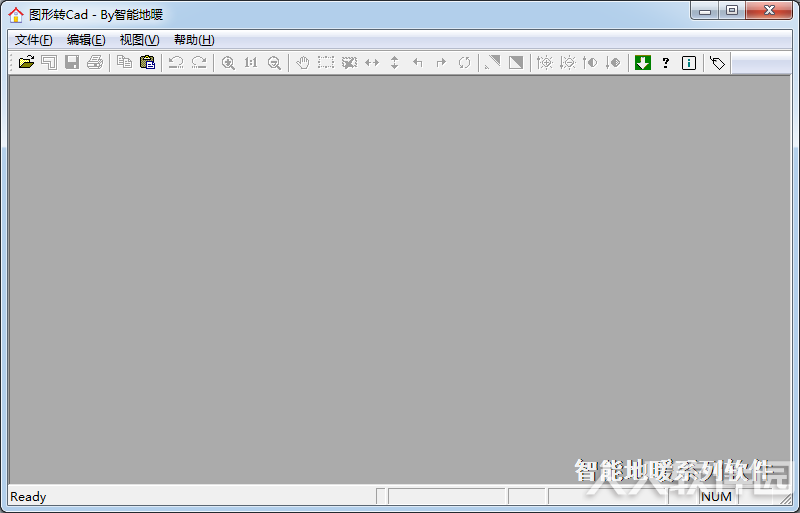Click the circular rotate arrows icon
Screen dimensions: 800x513
[464, 62]
